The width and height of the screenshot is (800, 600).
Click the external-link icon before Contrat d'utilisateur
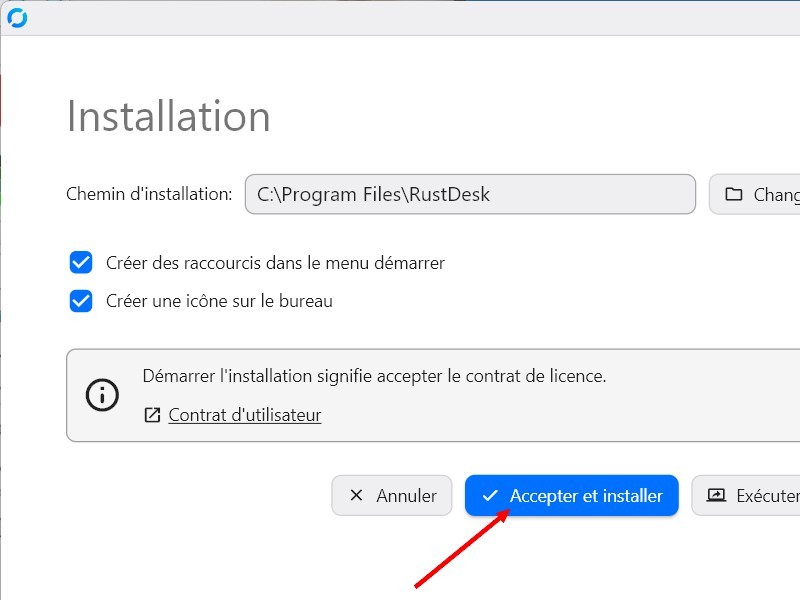point(152,415)
